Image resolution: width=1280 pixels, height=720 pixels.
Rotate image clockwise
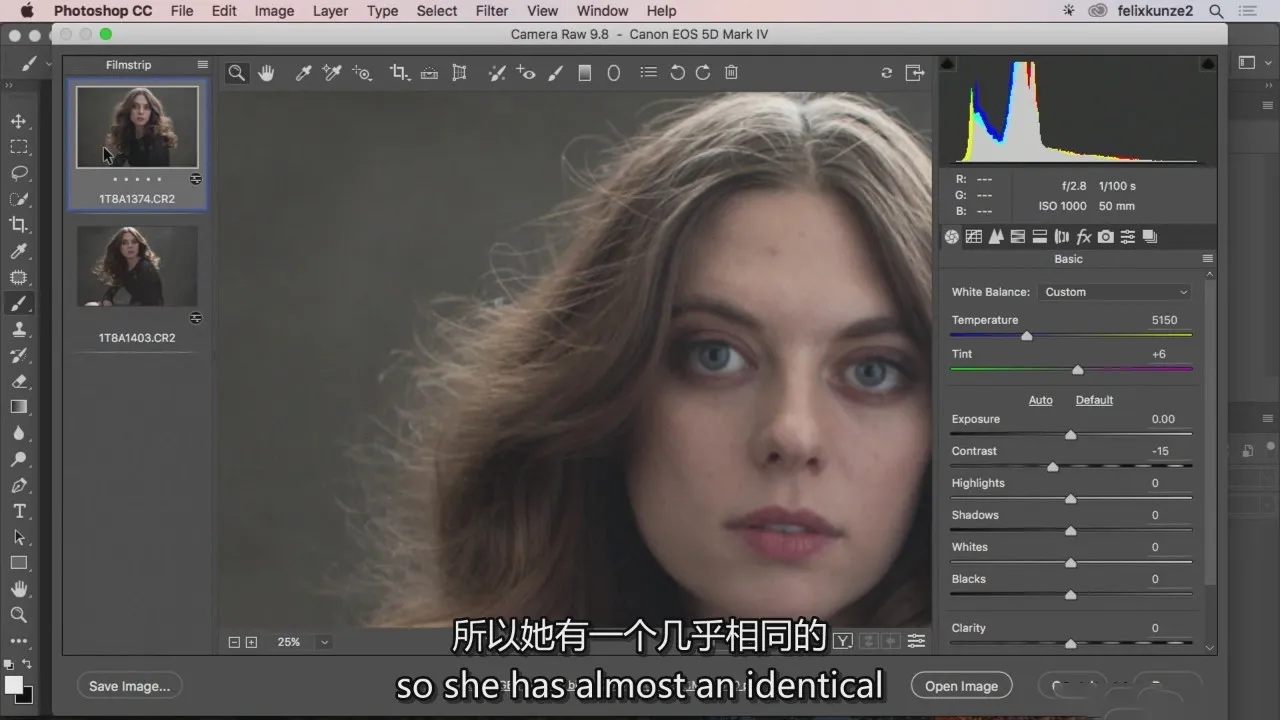[703, 73]
